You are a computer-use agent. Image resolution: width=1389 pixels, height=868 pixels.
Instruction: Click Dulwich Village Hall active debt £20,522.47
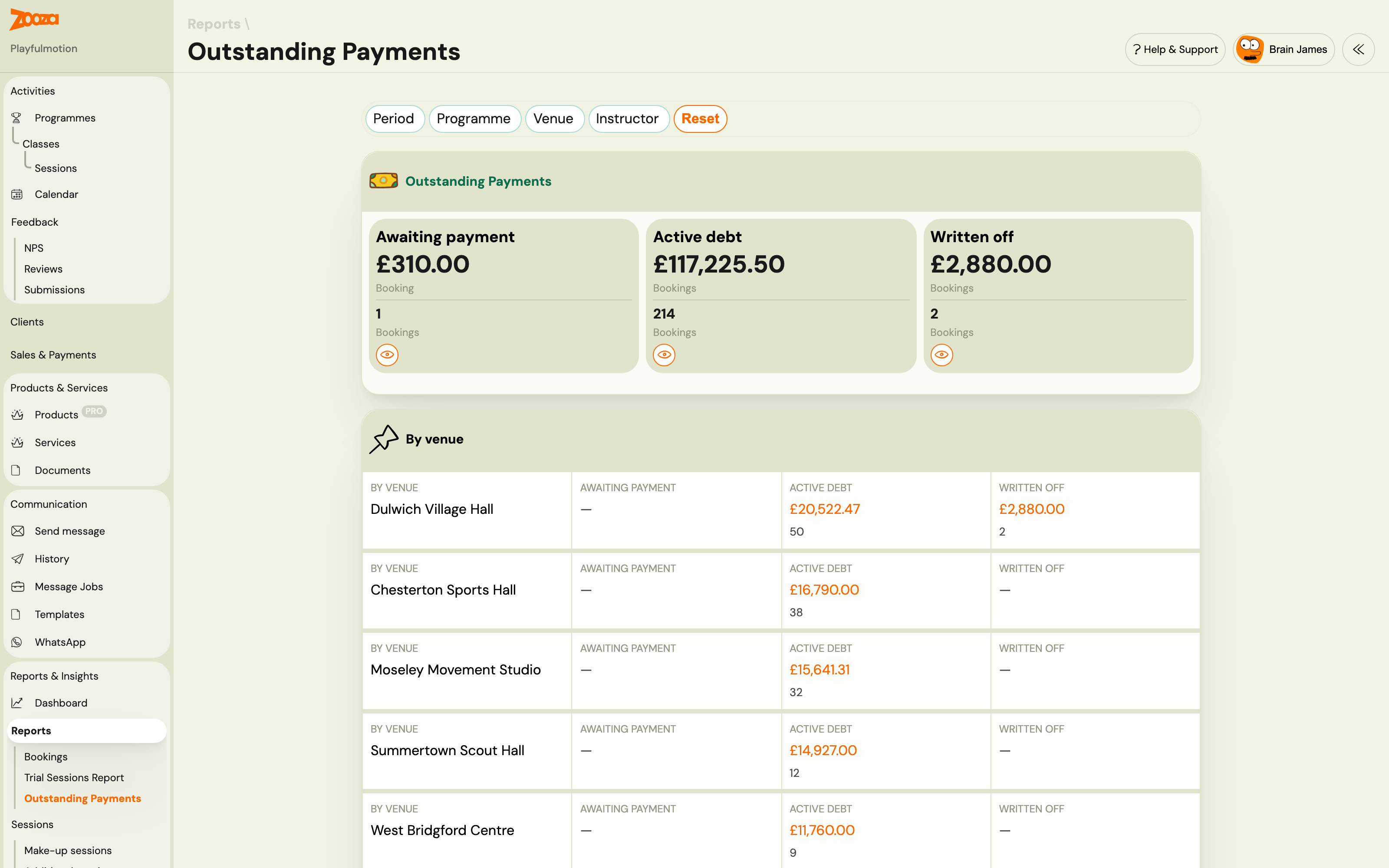tap(825, 509)
